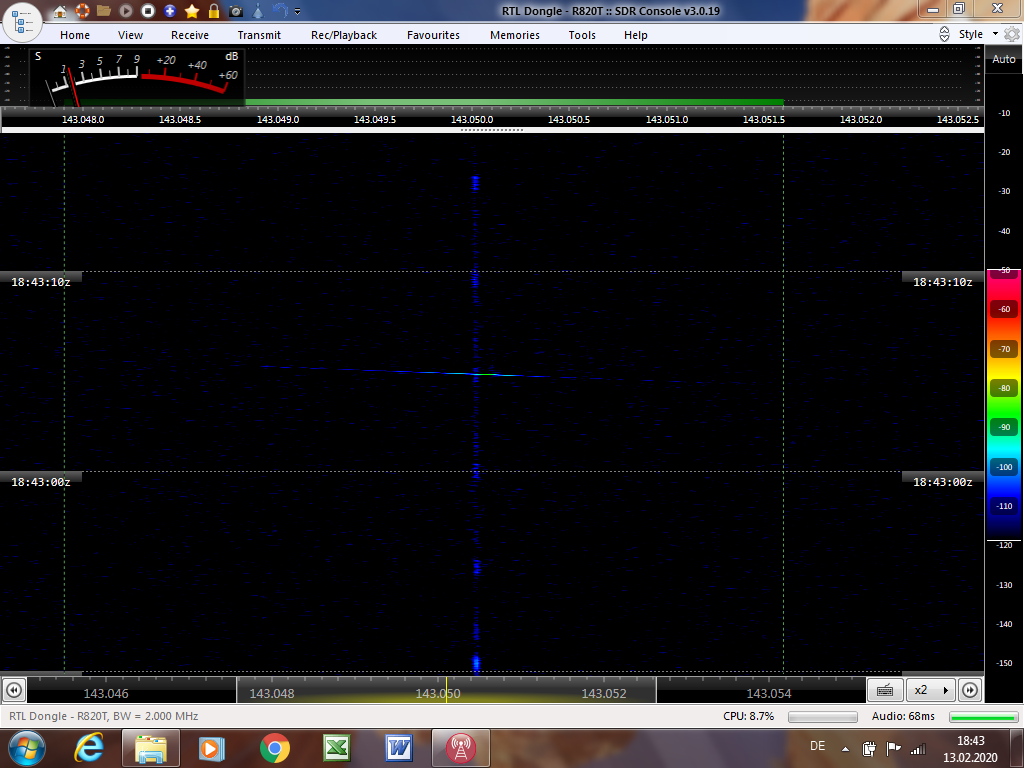The width and height of the screenshot is (1024, 768).
Task: Open Windows Explorer from taskbar
Action: tap(151, 748)
